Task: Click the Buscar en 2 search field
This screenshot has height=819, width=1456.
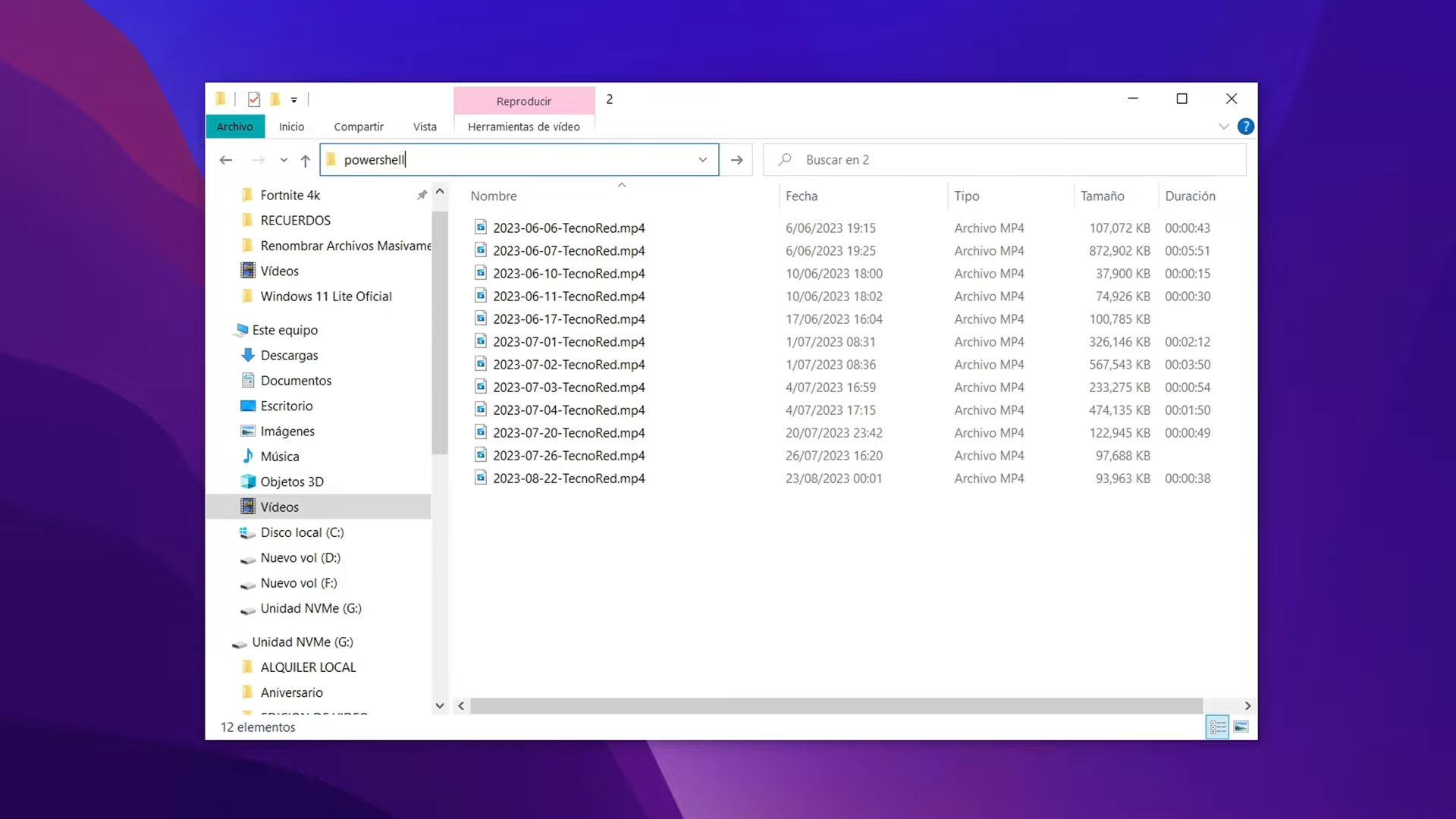Action: [x=1005, y=160]
